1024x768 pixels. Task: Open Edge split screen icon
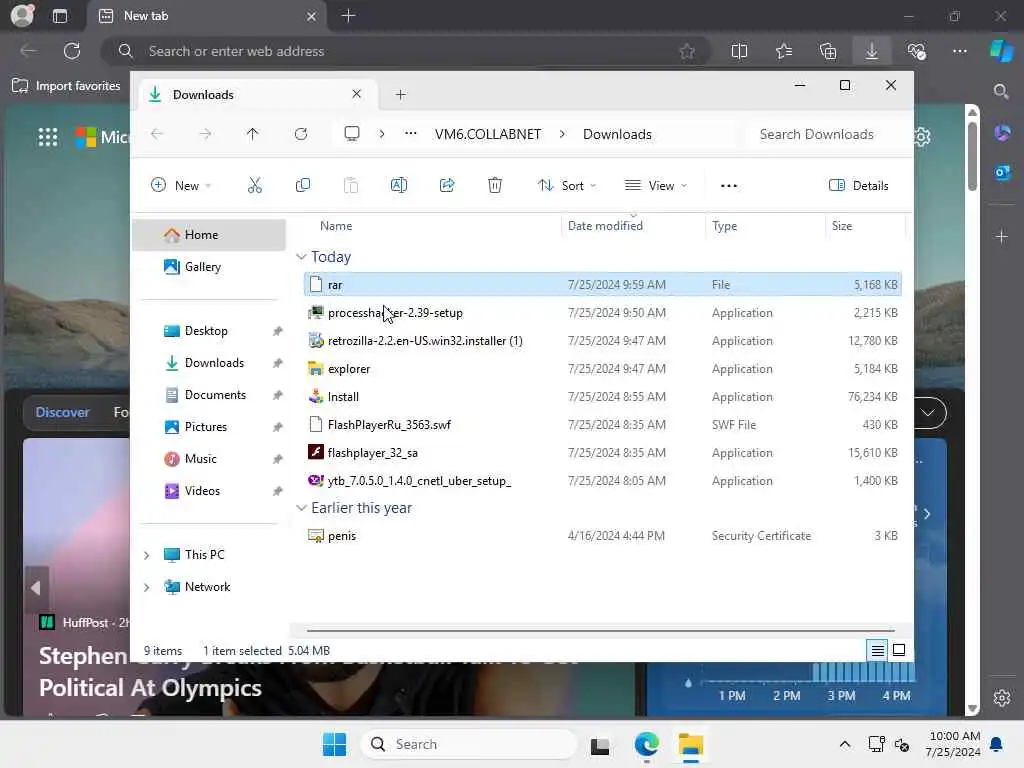click(739, 51)
